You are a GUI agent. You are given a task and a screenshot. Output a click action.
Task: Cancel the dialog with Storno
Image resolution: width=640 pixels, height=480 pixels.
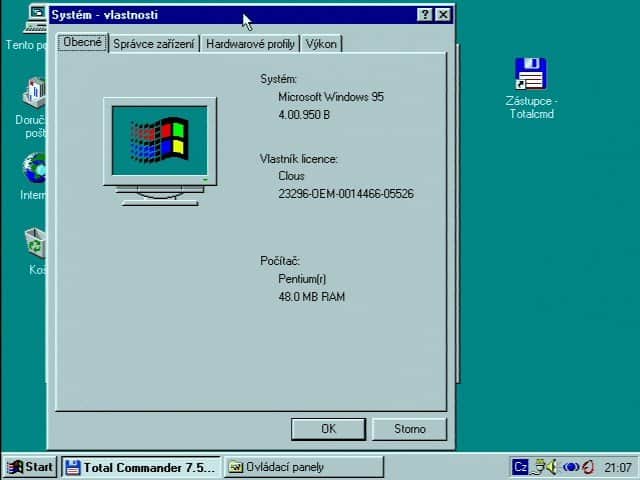[409, 429]
